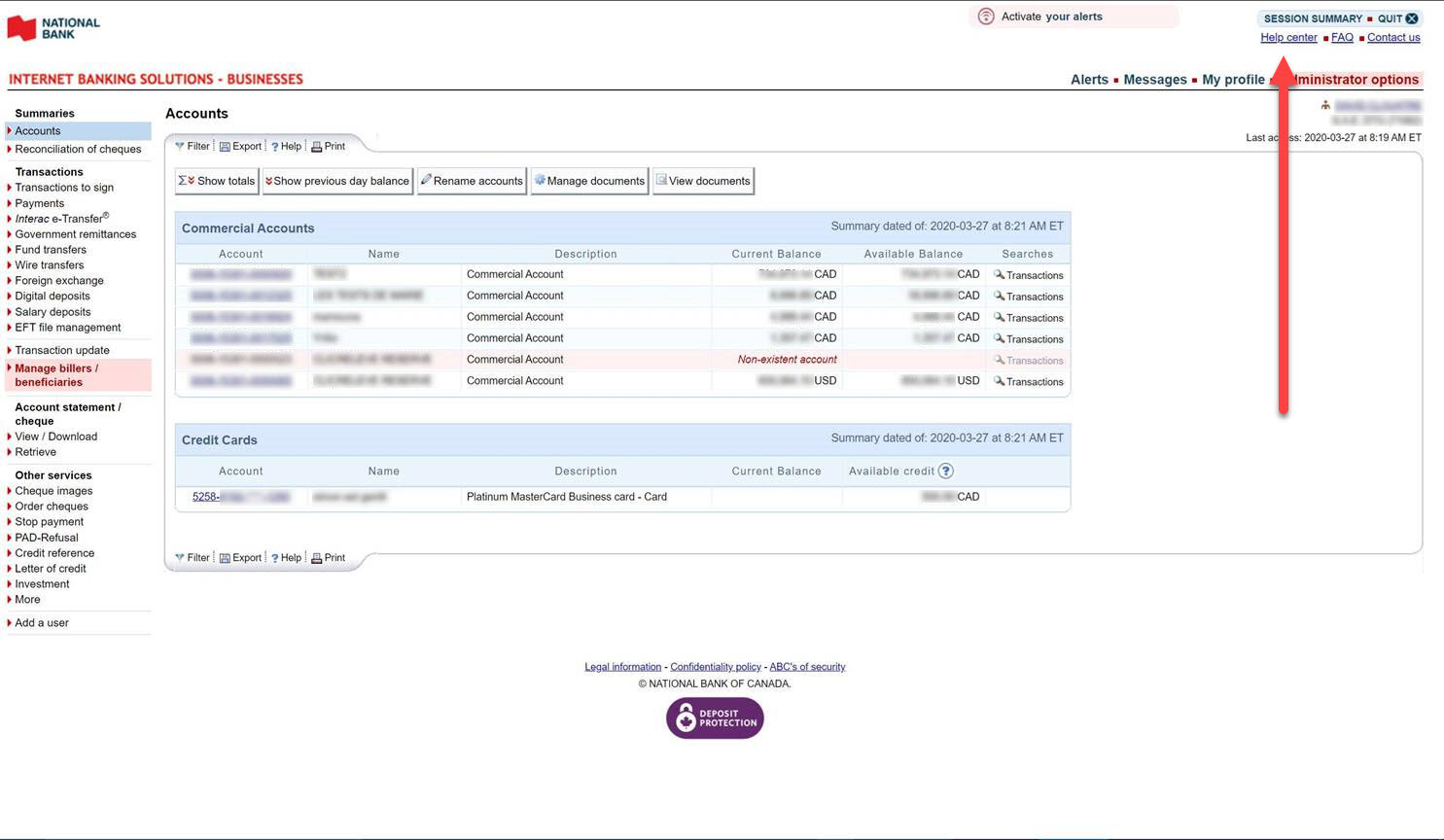Viewport: 1444px width, 840px height.
Task: Open Digital deposits
Action: coord(53,297)
